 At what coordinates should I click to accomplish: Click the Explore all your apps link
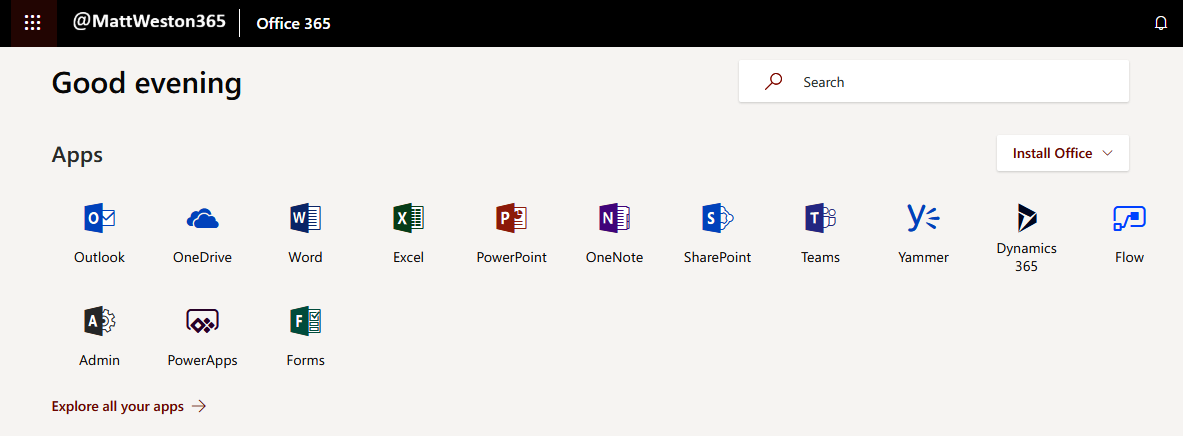click(x=128, y=406)
